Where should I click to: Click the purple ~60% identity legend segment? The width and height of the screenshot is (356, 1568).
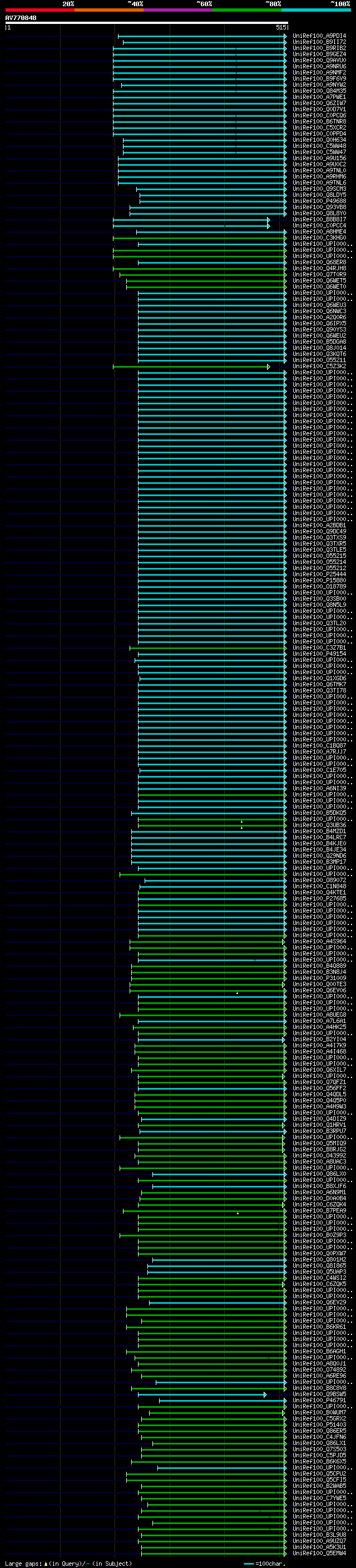(x=179, y=10)
